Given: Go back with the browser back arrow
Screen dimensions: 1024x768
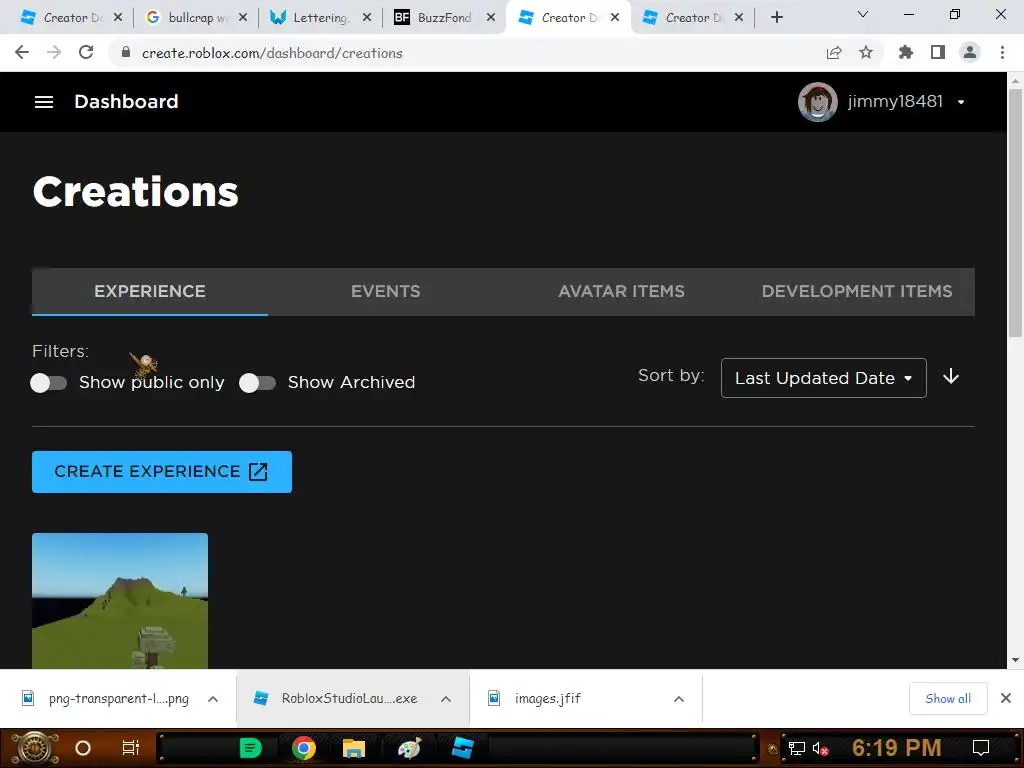Looking at the screenshot, I should [22, 53].
